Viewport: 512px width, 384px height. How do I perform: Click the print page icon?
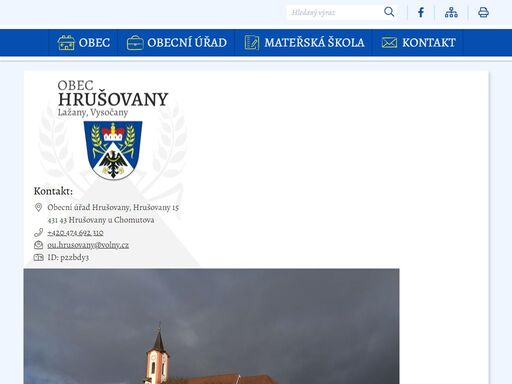tap(483, 13)
